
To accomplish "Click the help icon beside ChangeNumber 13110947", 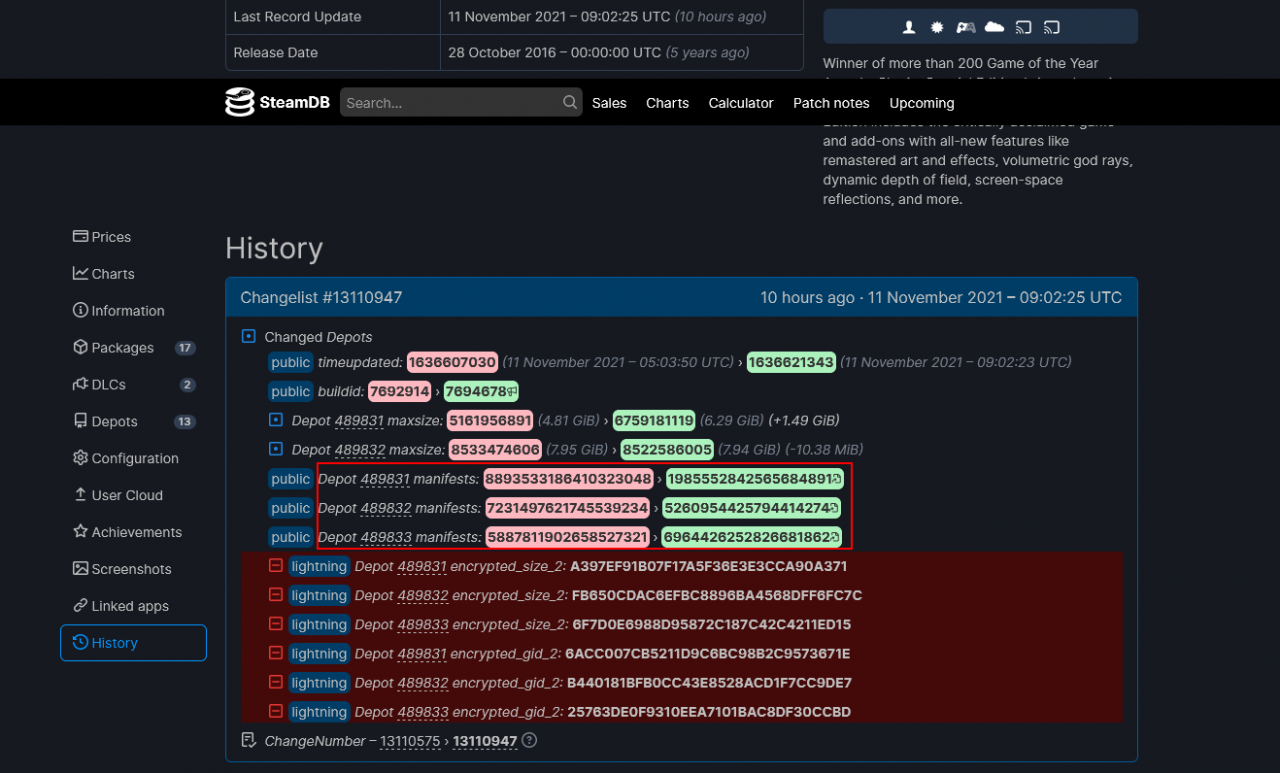I will (530, 741).
